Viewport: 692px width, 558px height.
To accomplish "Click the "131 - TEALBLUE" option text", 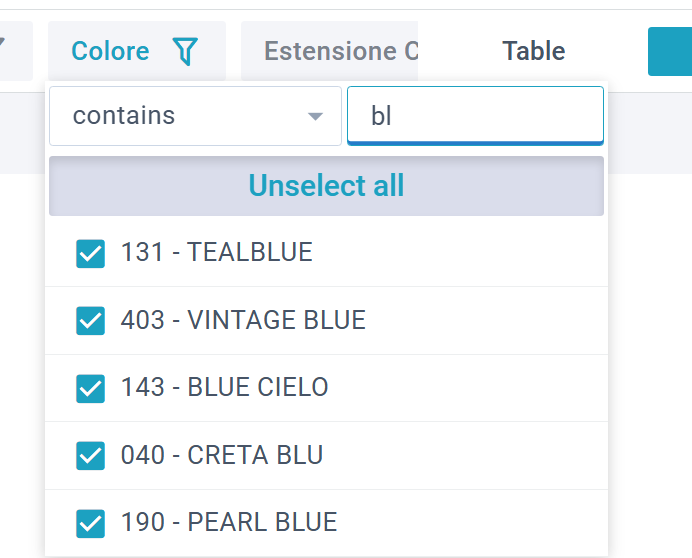I will pyautogui.click(x=217, y=252).
